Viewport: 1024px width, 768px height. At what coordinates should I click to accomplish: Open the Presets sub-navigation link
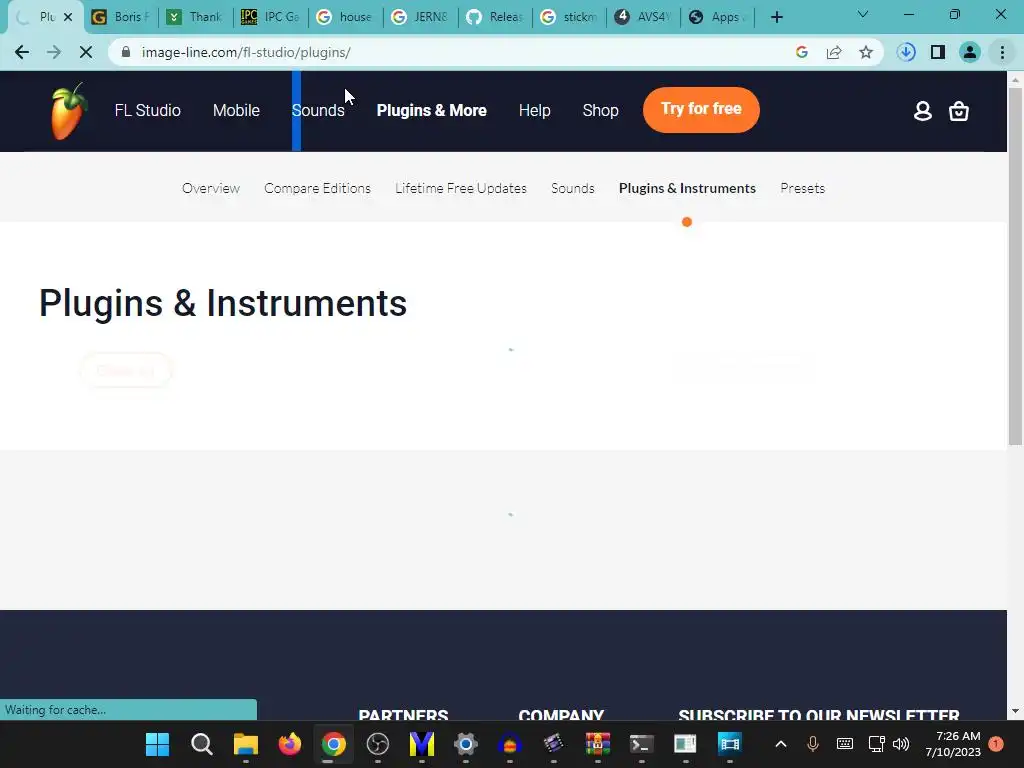click(x=803, y=188)
